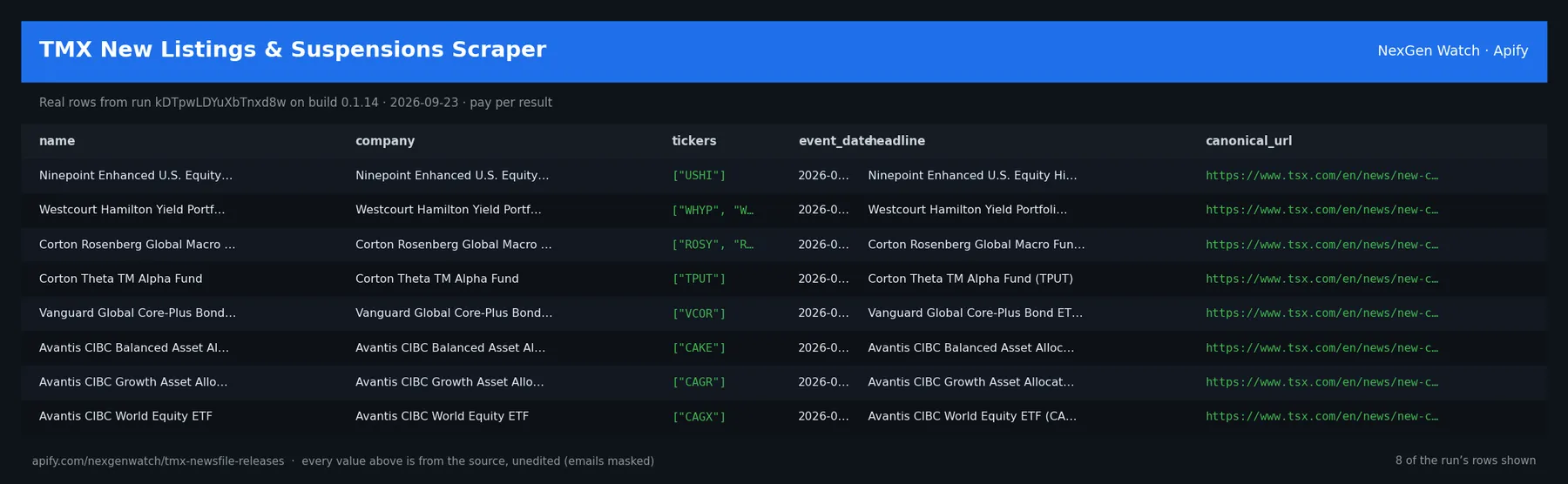Click the name cell 'Corton Theta TM Alpha Fund'
The width and height of the screenshot is (1568, 484).
tap(121, 279)
